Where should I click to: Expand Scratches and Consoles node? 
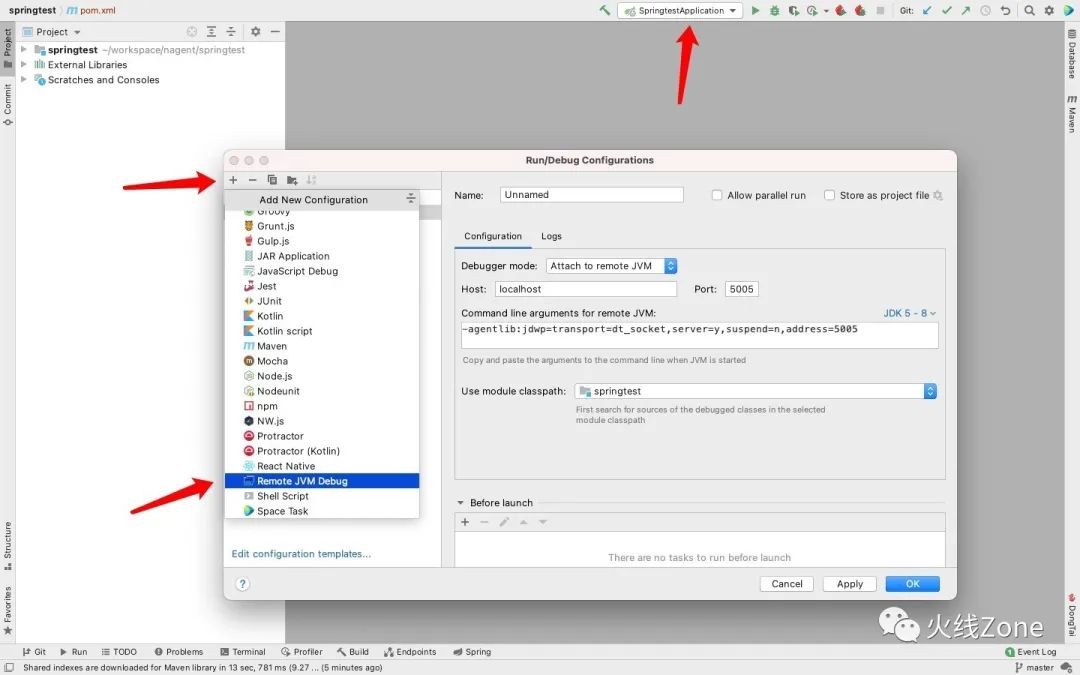pyautogui.click(x=24, y=80)
